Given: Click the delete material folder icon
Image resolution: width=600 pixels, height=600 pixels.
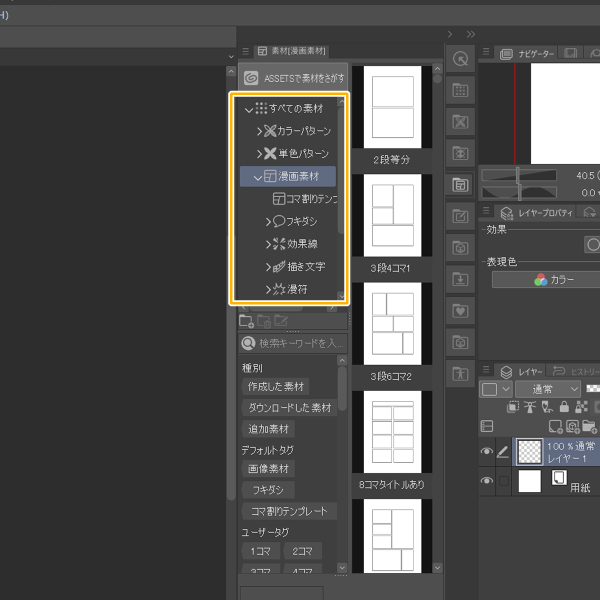Looking at the screenshot, I should tap(264, 321).
